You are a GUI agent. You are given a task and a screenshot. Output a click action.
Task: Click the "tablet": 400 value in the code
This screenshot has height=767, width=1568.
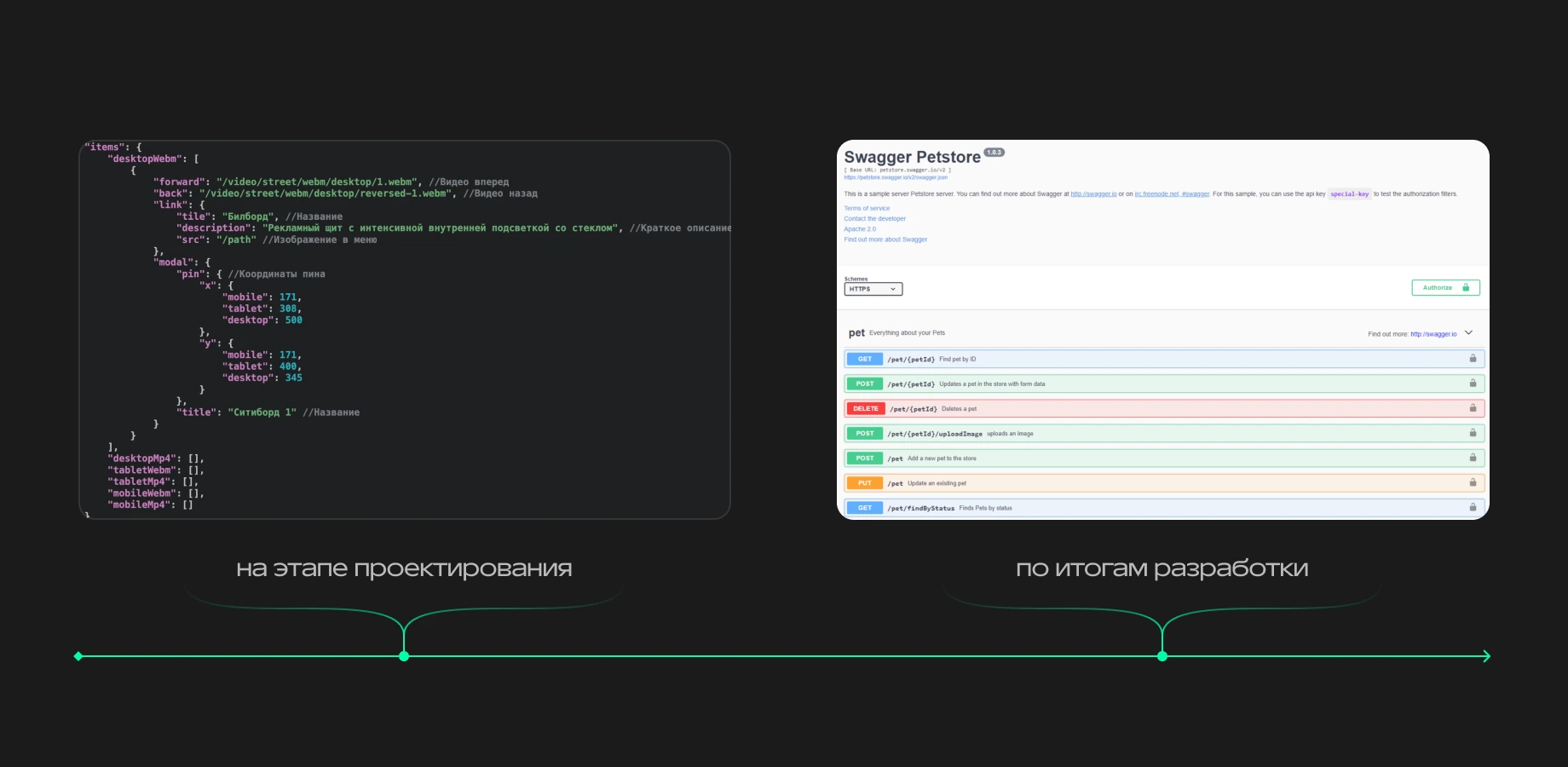point(262,366)
